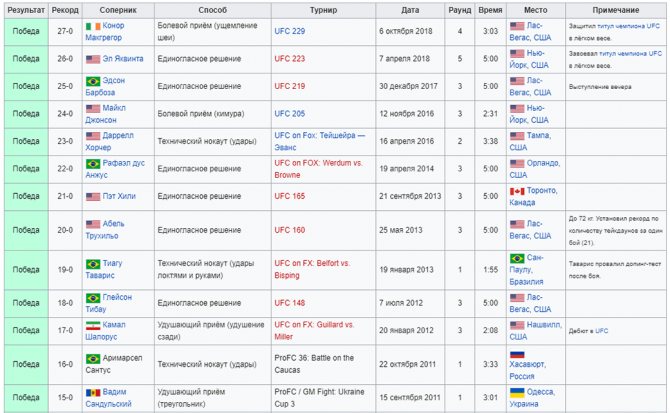Click the US flag in the UFC 229 row location
This screenshot has width=670, height=413.
pos(517,26)
